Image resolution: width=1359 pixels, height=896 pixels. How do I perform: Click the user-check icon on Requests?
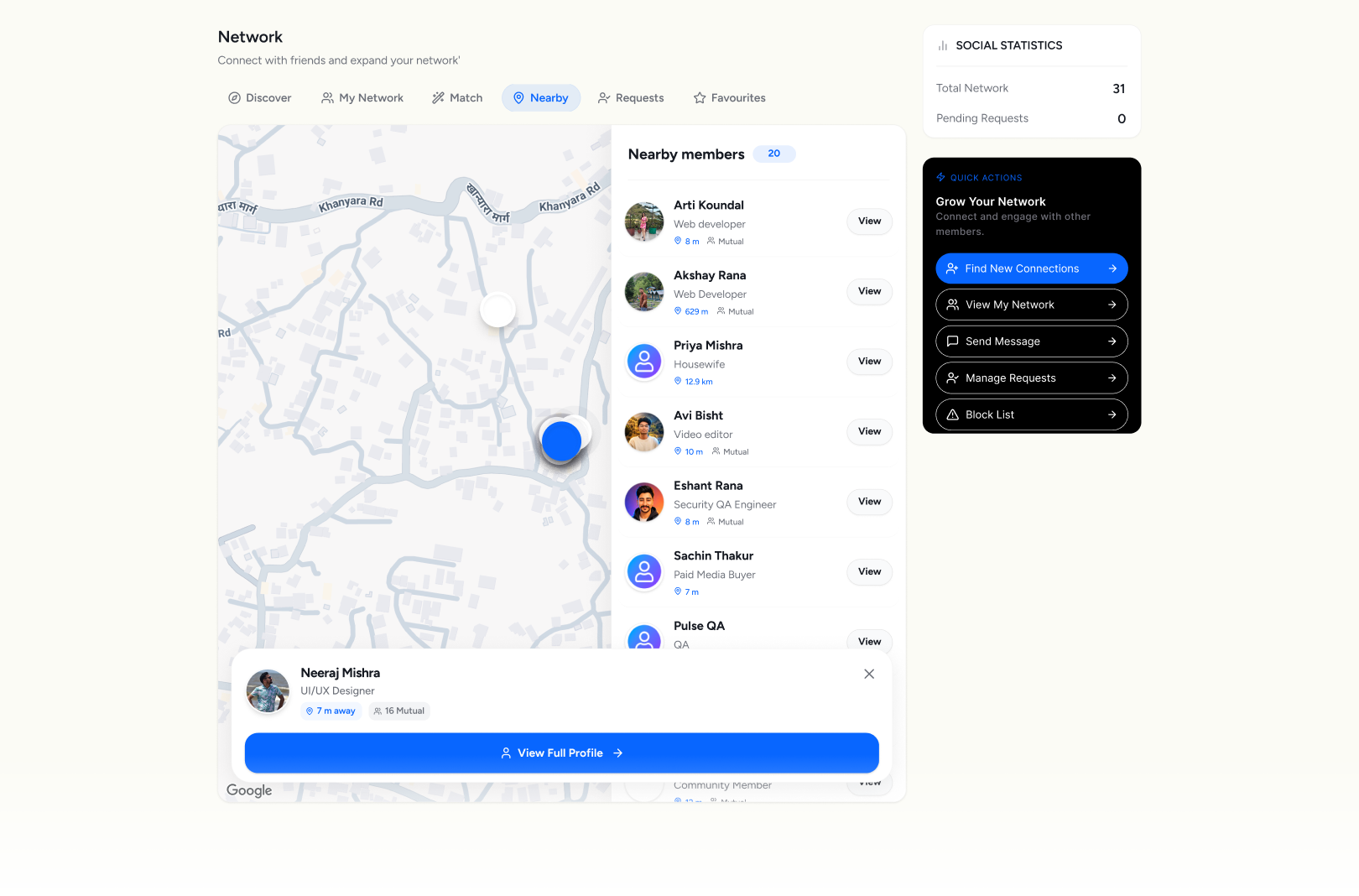tap(604, 98)
